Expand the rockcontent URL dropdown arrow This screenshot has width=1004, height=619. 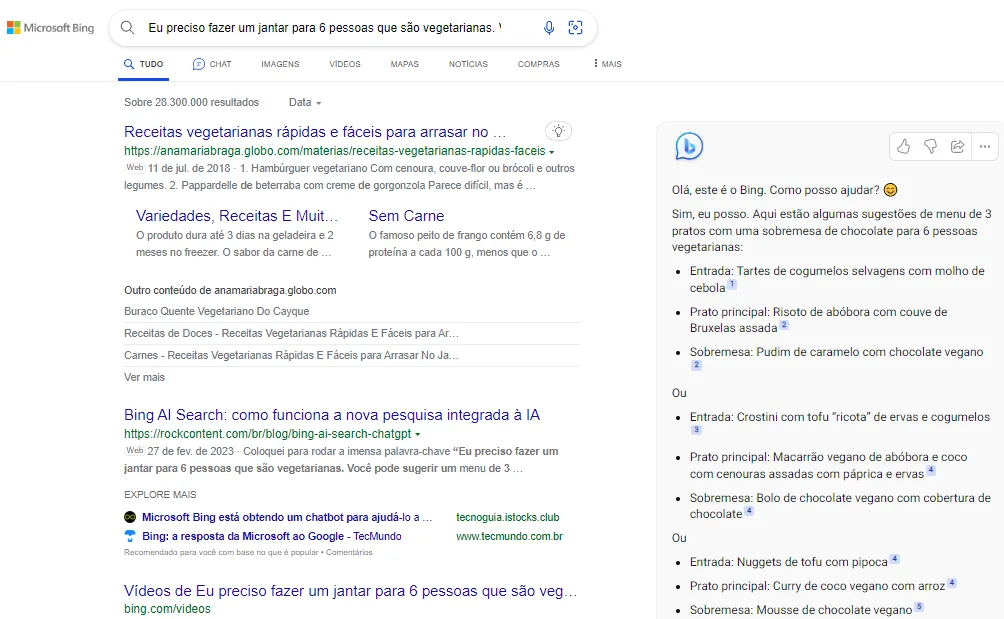tap(417, 434)
